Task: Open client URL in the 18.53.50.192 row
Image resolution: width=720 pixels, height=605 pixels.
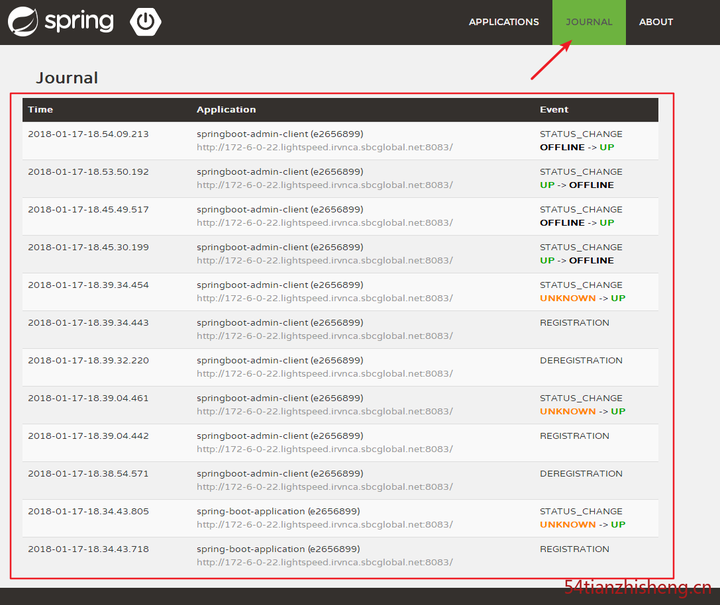Action: point(325,185)
